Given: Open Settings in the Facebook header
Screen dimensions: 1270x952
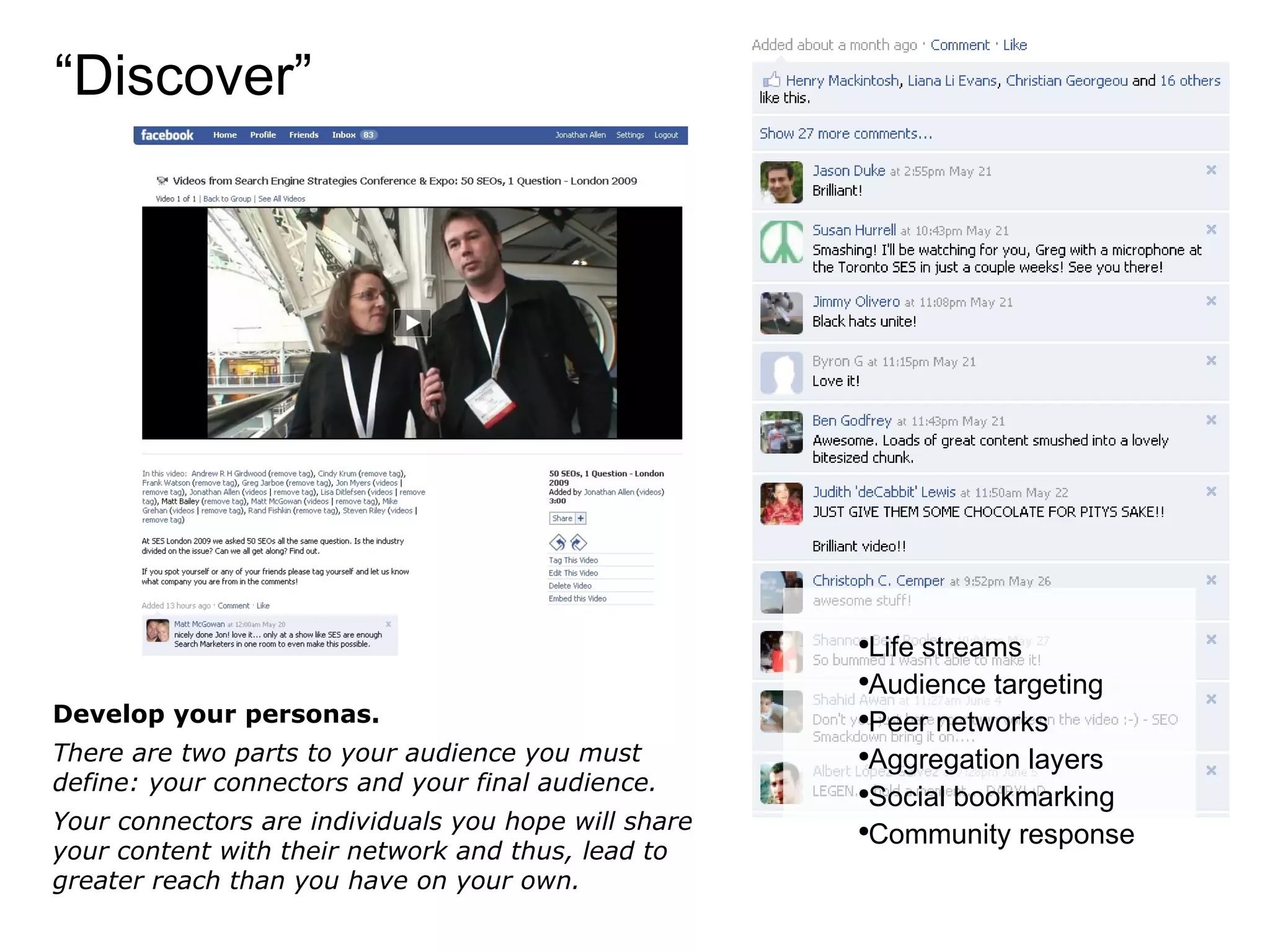Looking at the screenshot, I should [x=630, y=135].
